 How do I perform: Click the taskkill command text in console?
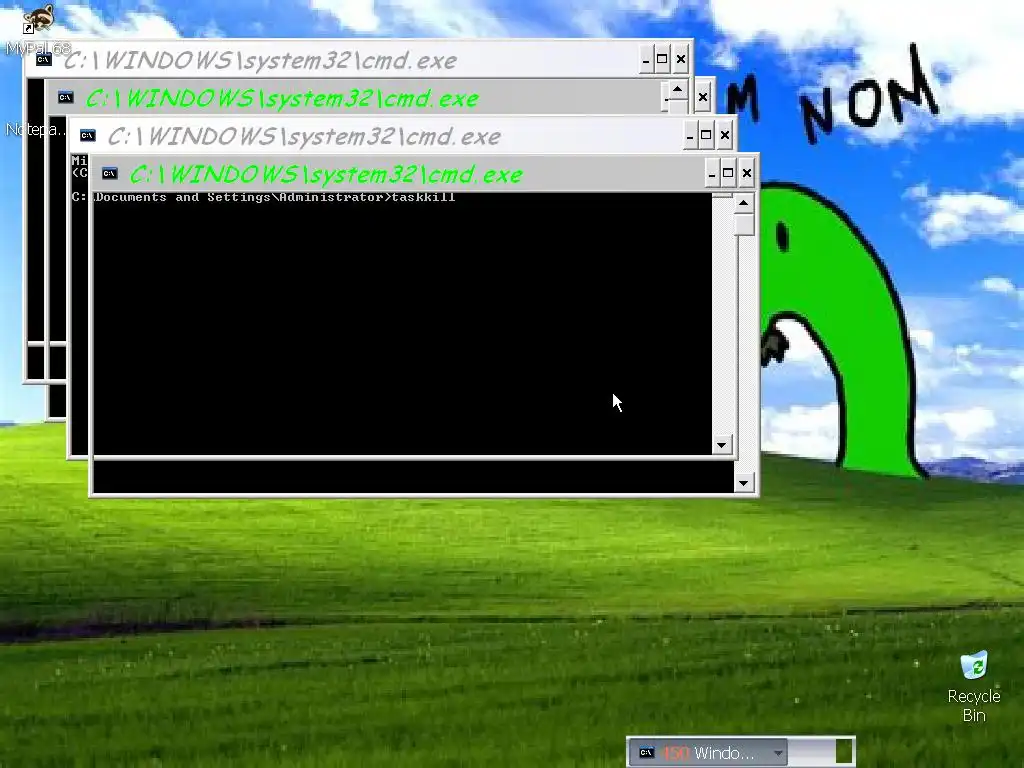[x=423, y=197]
